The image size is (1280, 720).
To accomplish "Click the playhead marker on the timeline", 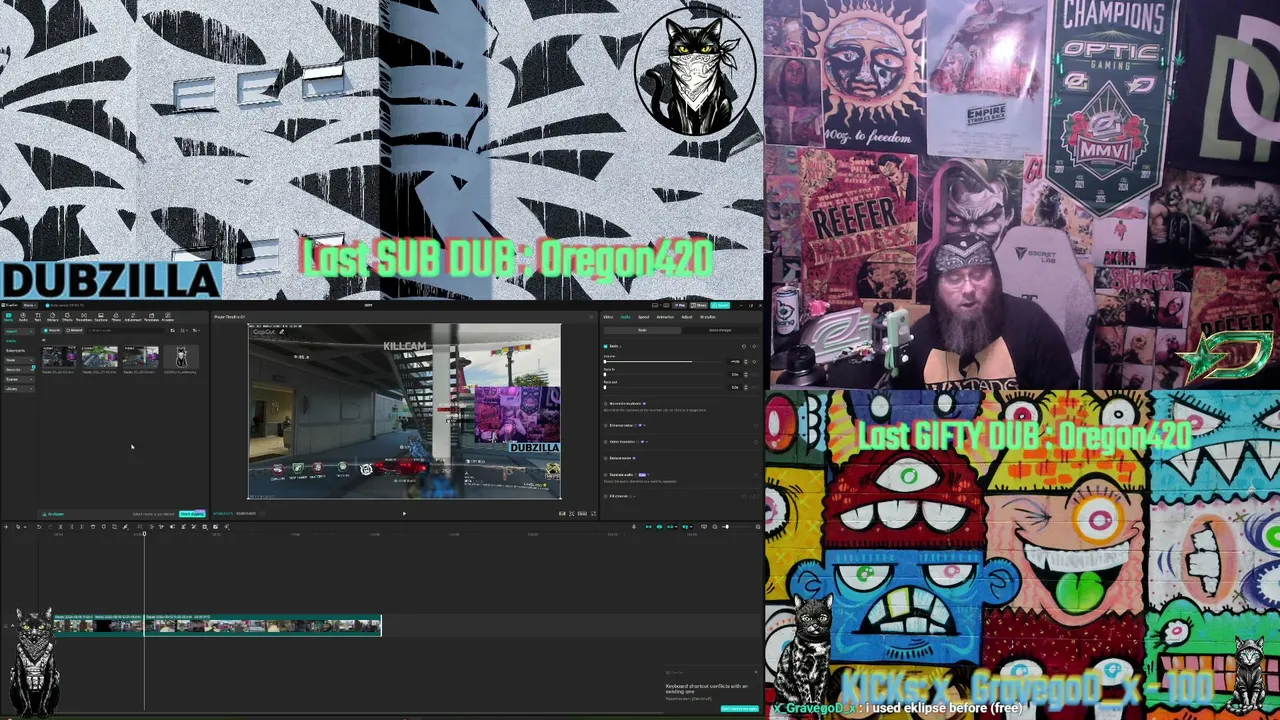I will [x=144, y=534].
